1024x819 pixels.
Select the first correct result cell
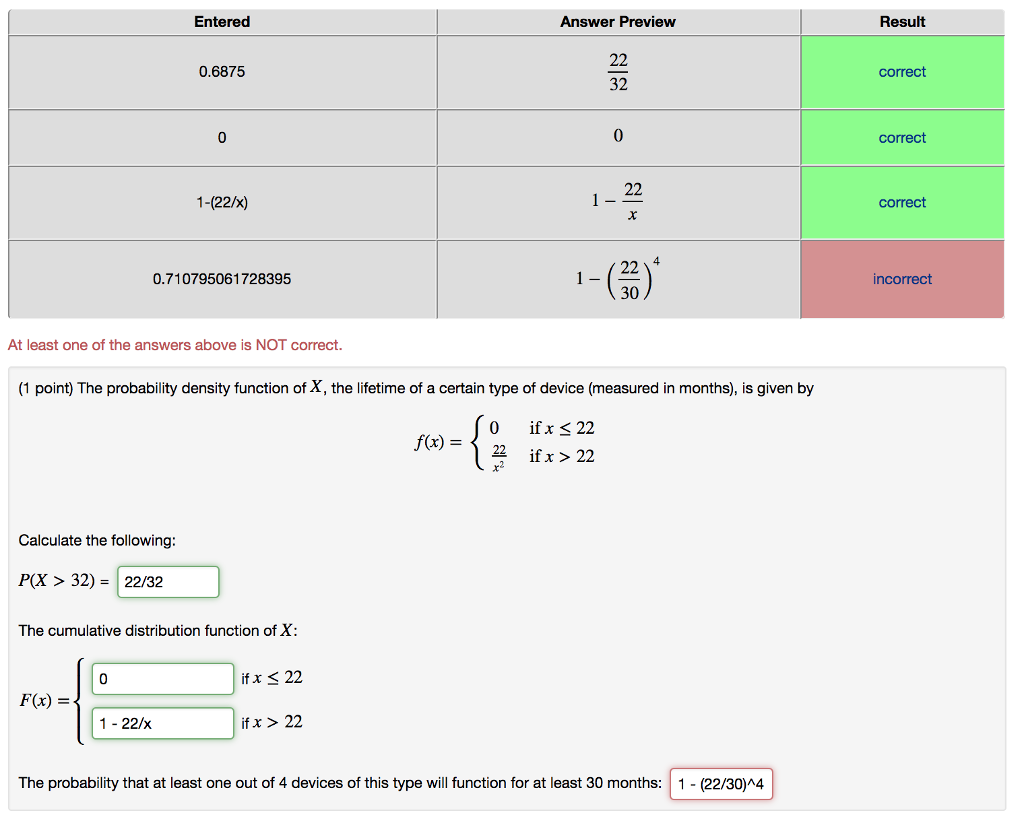click(x=901, y=71)
